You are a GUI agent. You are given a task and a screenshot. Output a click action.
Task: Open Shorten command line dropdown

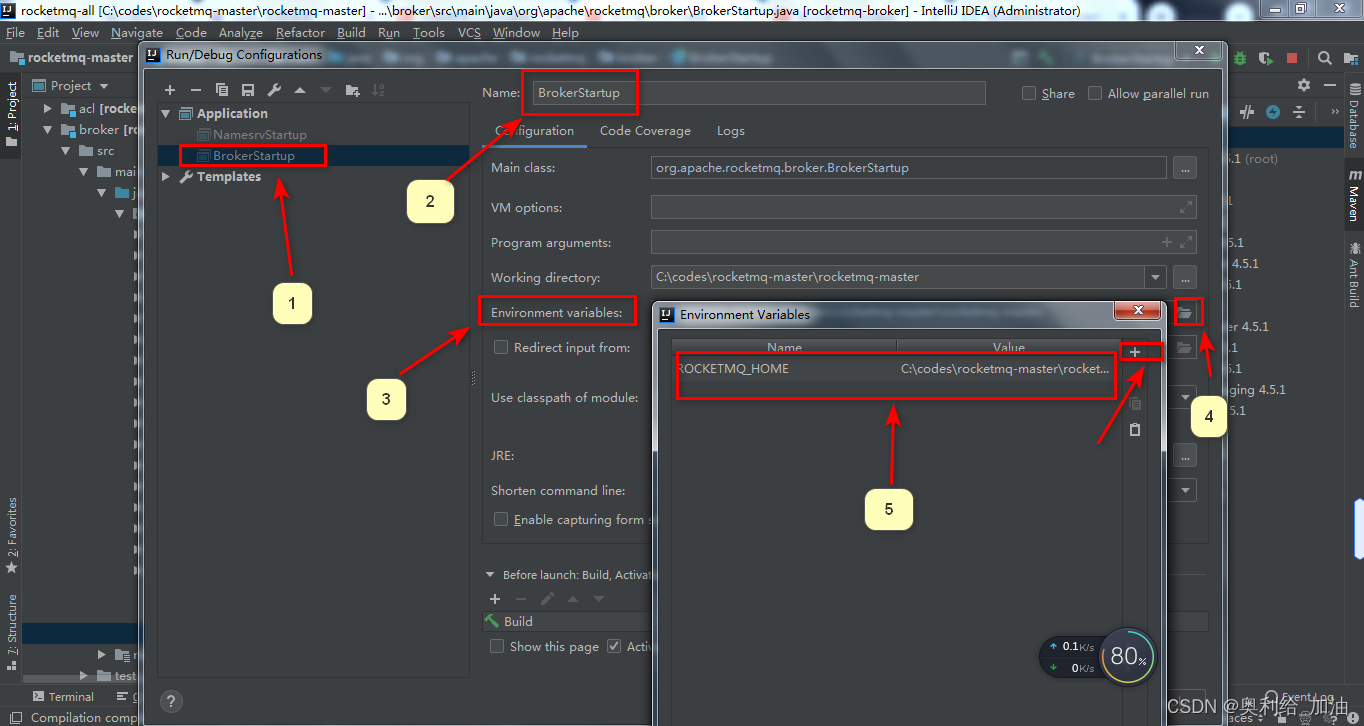(x=1186, y=490)
